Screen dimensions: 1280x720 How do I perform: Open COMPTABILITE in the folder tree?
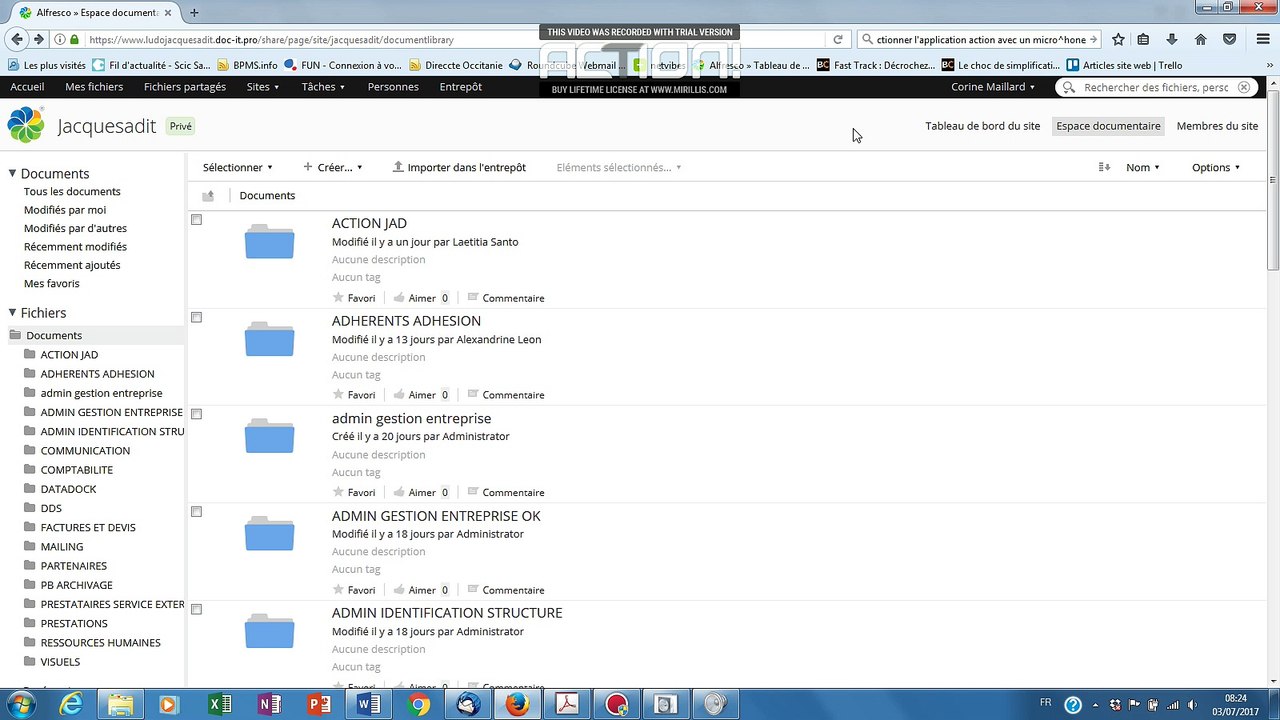pos(76,470)
